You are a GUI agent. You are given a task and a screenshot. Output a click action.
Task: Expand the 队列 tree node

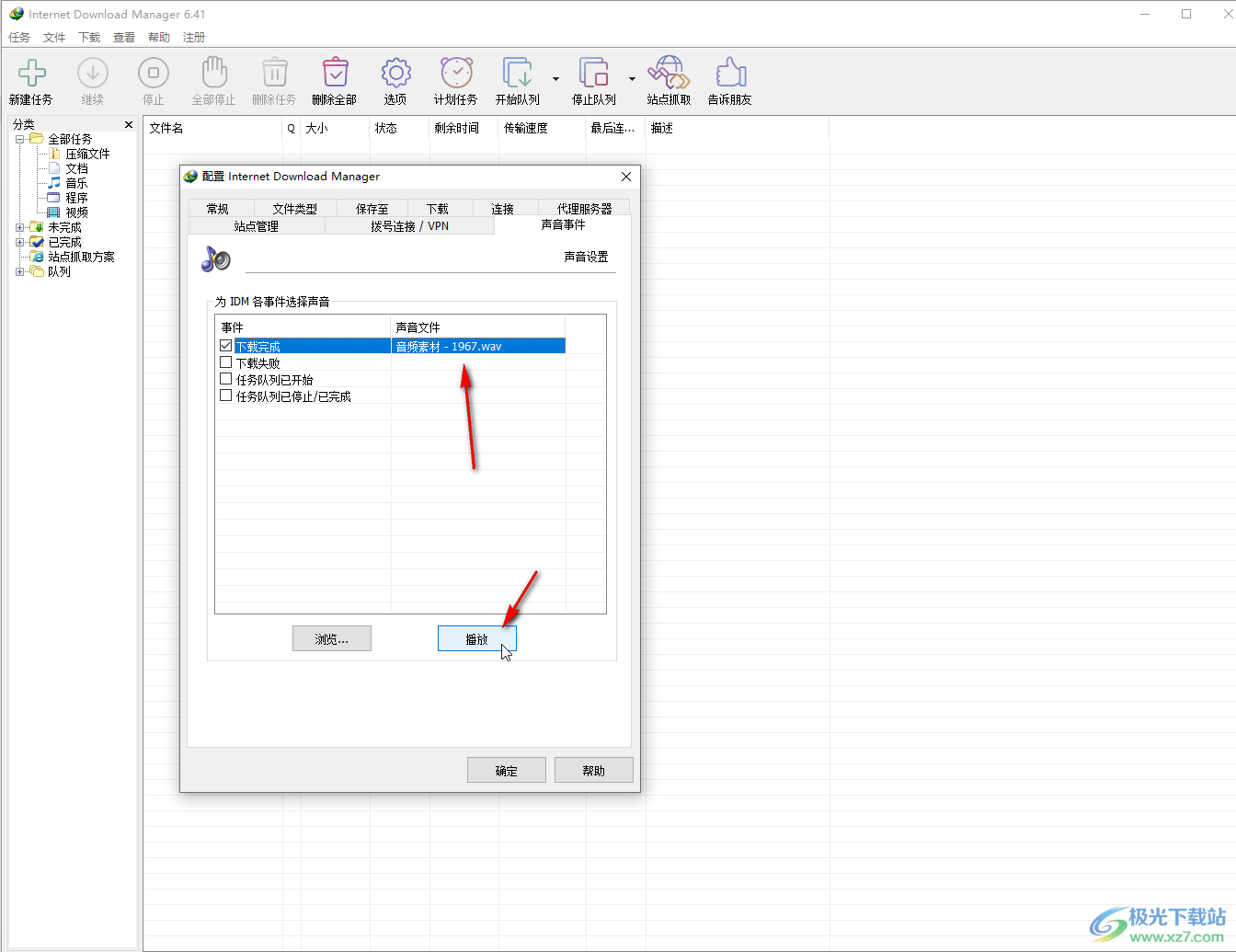pyautogui.click(x=20, y=271)
